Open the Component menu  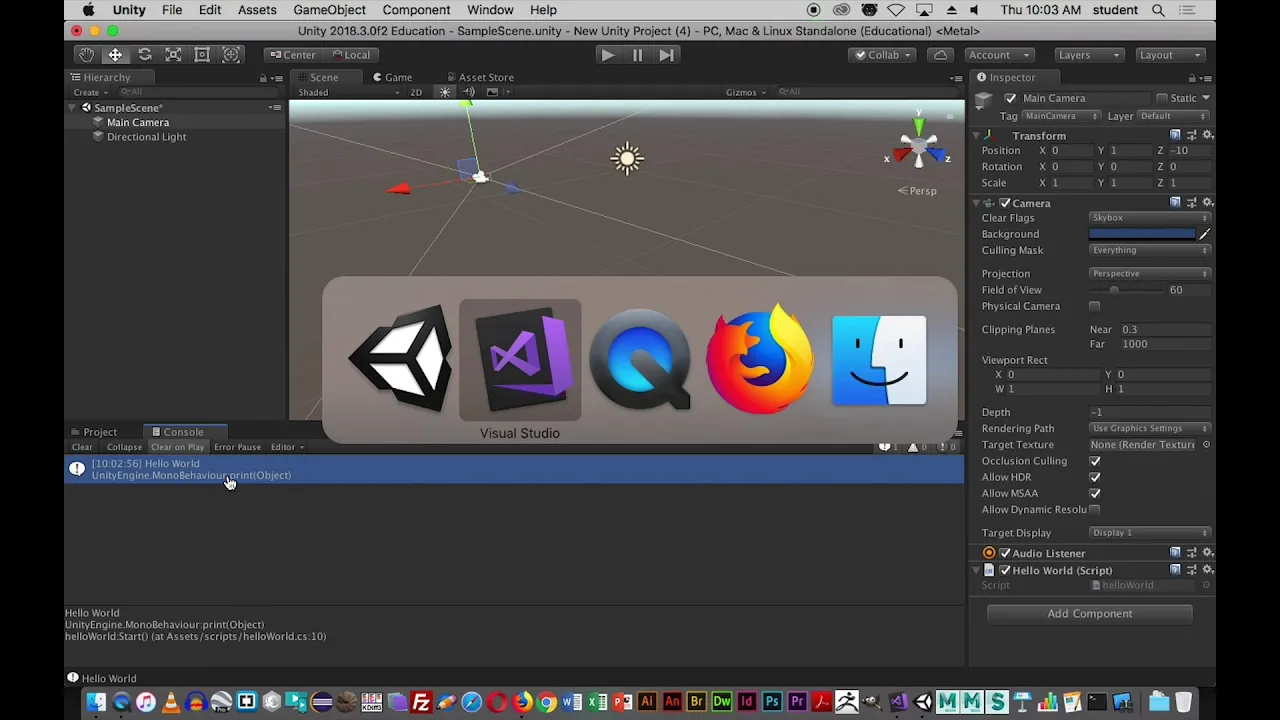click(416, 10)
